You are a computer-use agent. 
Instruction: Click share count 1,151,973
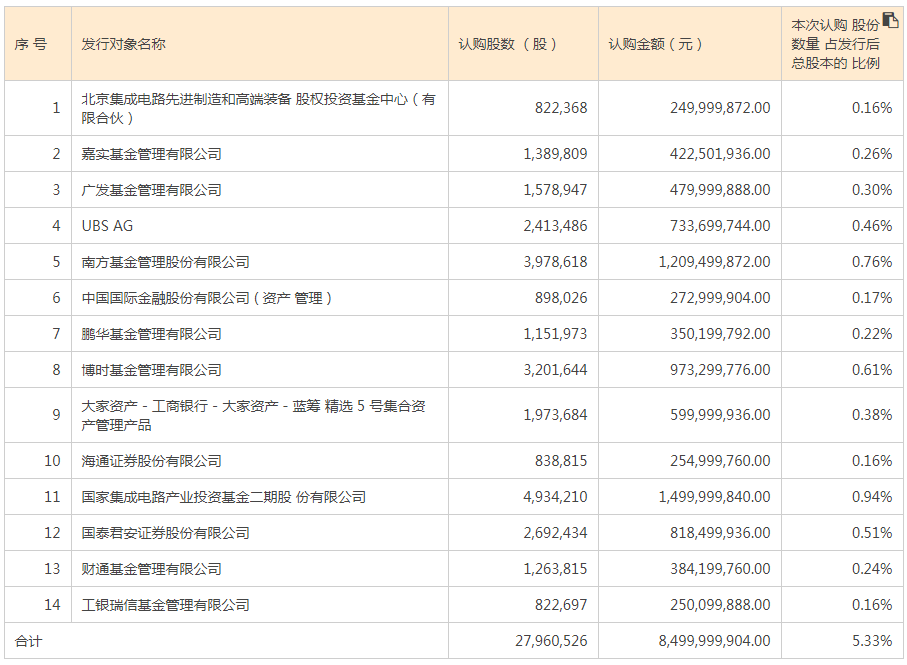coord(555,334)
